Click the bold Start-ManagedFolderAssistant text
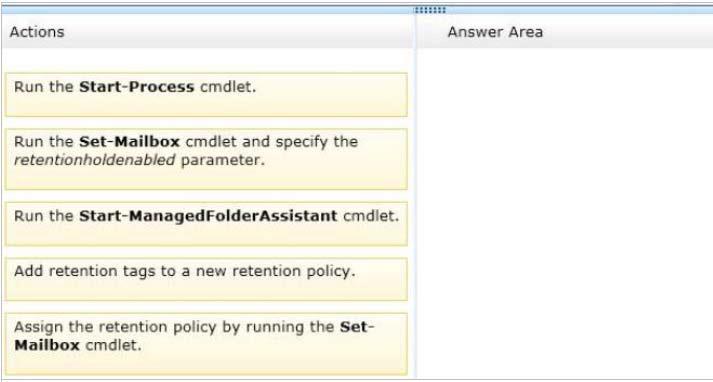Screen dimensions: 713x382 [x=208, y=216]
